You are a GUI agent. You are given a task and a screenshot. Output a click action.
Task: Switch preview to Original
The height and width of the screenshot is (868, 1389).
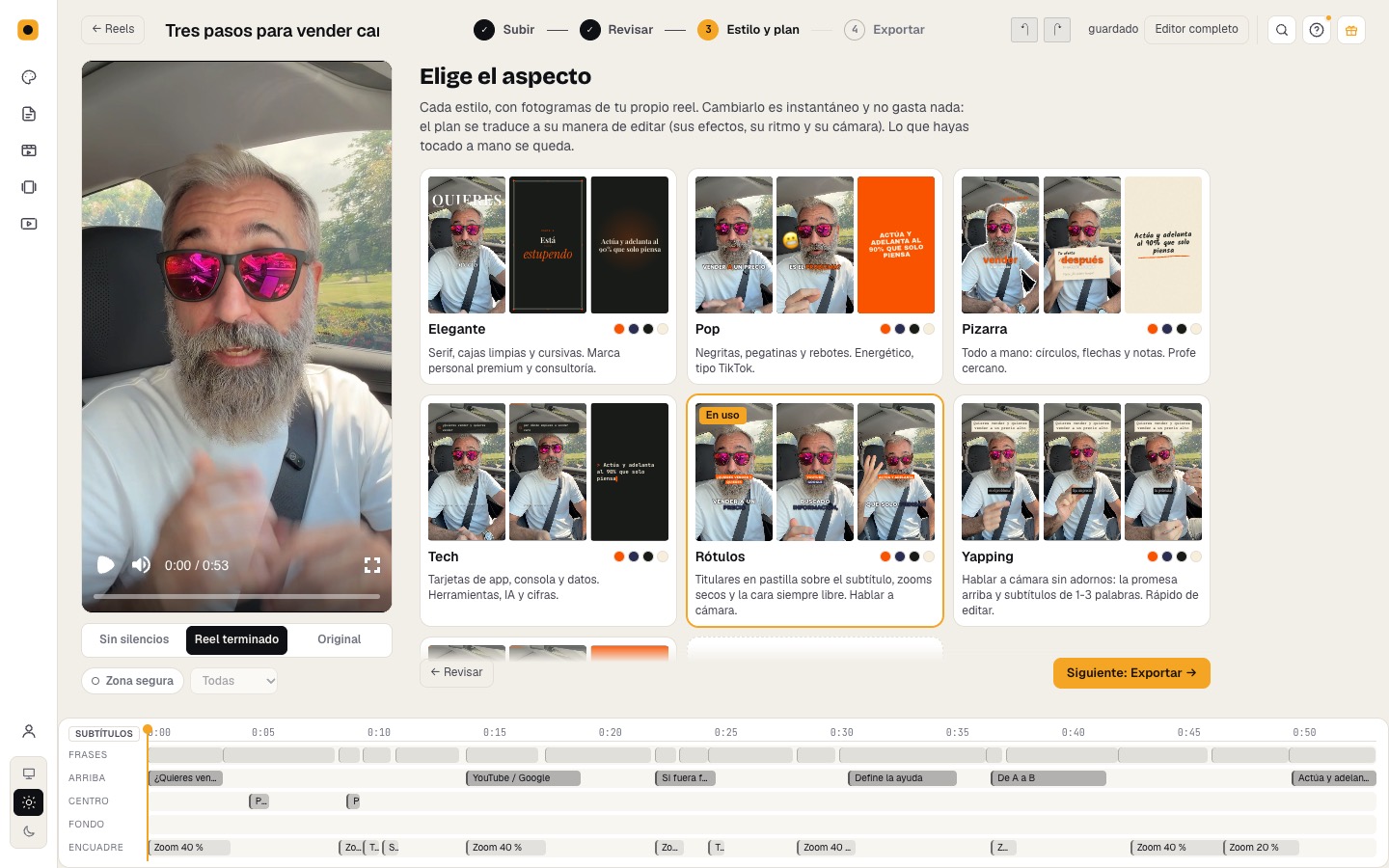point(340,639)
